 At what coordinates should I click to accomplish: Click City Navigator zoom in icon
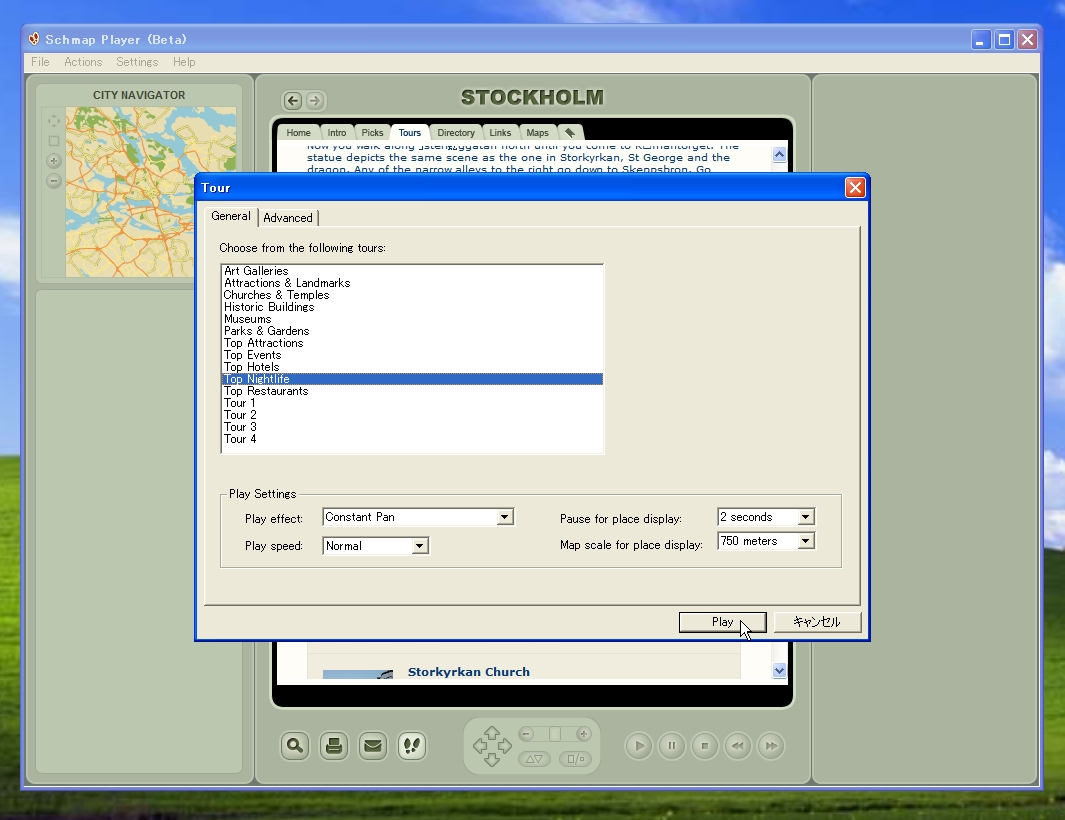tap(54, 161)
